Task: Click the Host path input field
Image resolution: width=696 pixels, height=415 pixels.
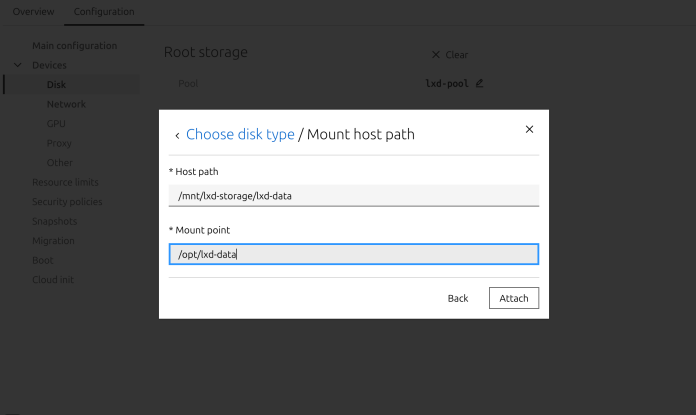Action: coord(354,196)
